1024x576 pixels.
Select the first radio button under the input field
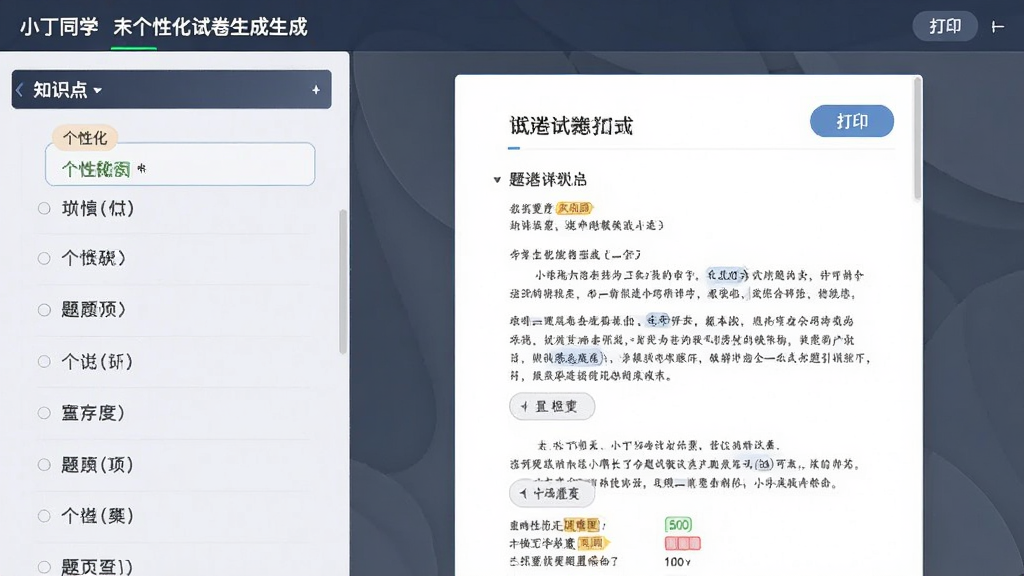pos(44,208)
